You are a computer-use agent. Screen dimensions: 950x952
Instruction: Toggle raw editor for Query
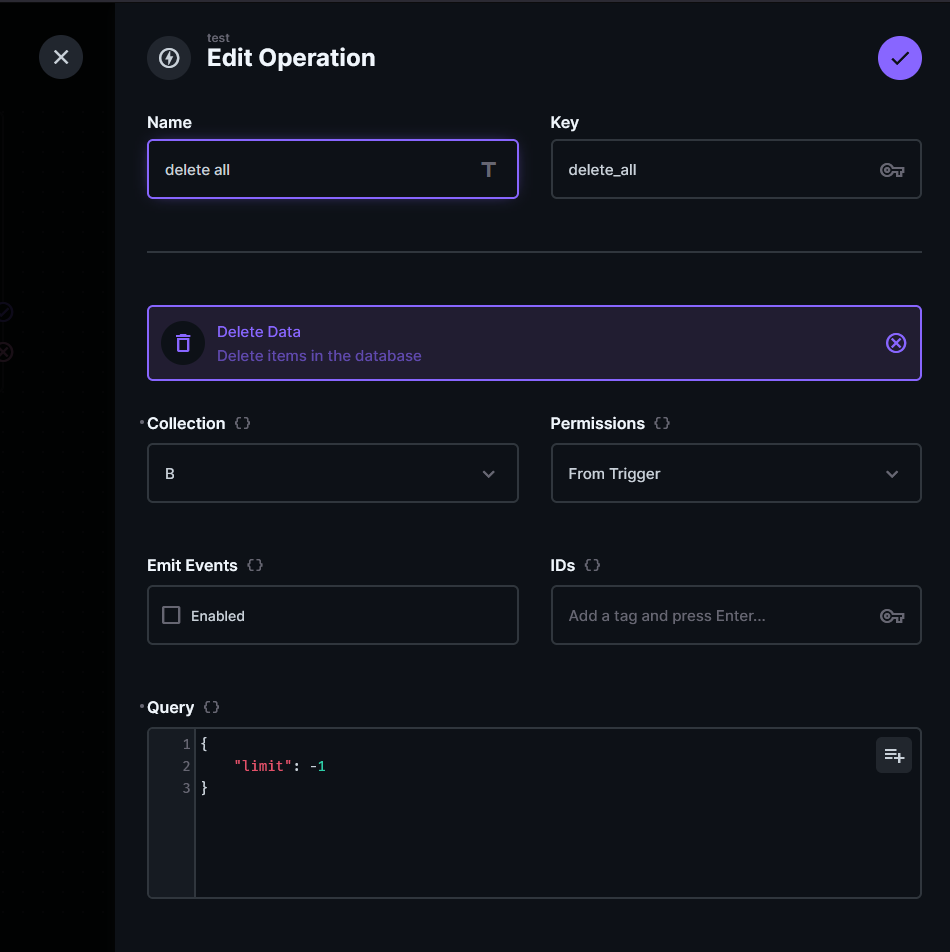coord(211,707)
